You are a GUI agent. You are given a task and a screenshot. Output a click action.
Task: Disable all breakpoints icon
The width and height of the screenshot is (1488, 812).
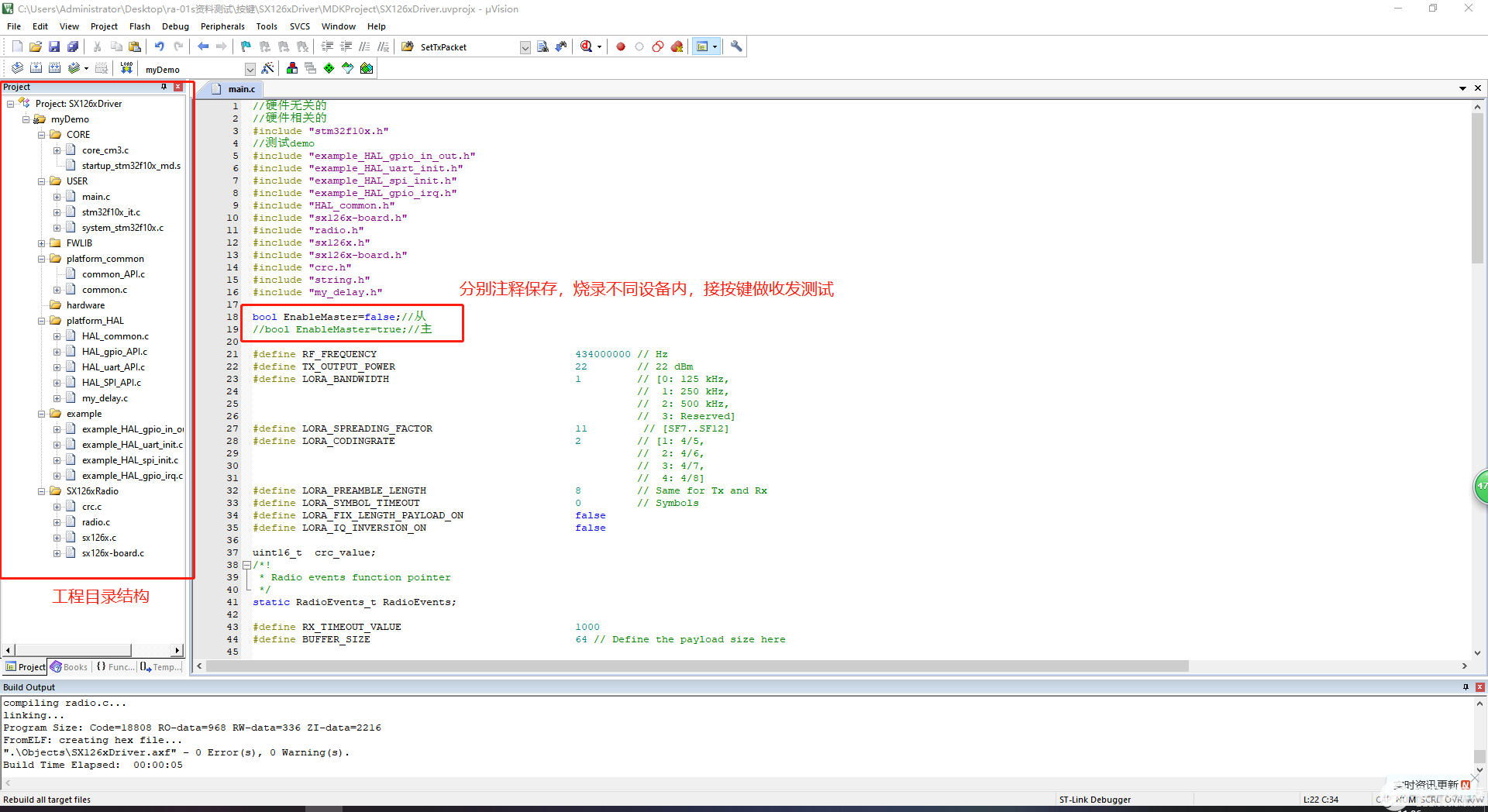pyautogui.click(x=658, y=46)
